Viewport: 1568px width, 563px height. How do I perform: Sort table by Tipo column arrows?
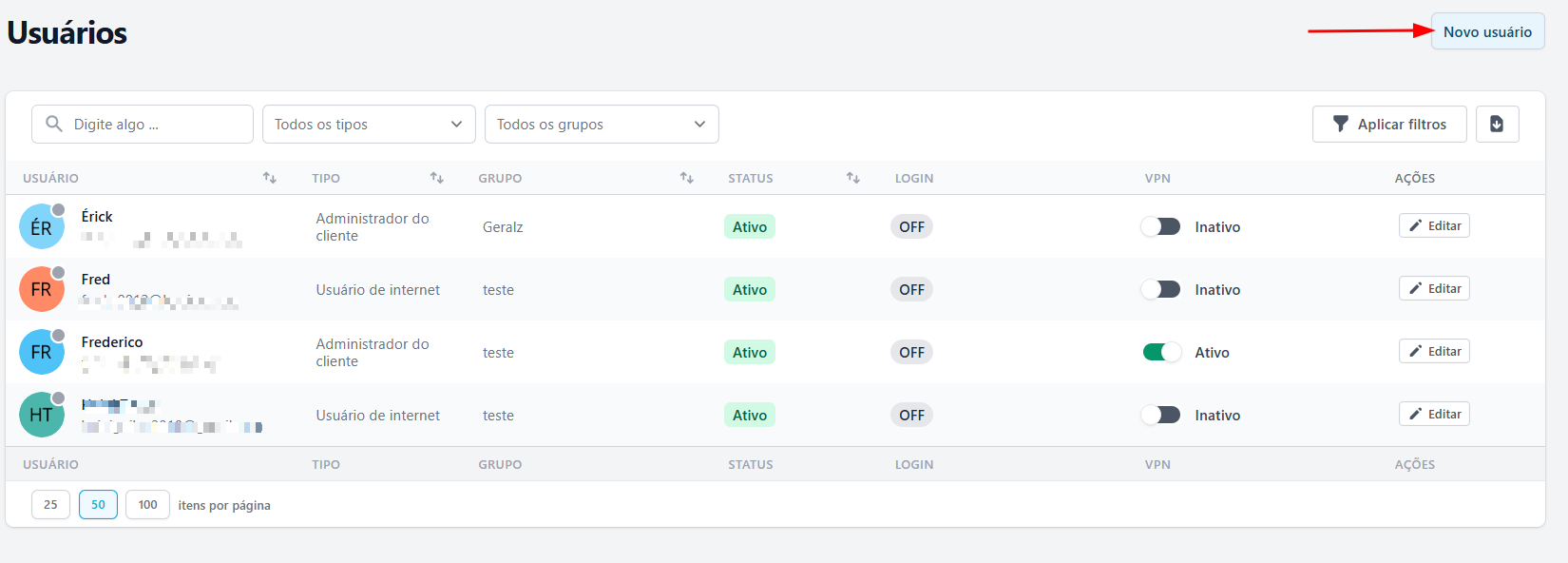click(437, 178)
